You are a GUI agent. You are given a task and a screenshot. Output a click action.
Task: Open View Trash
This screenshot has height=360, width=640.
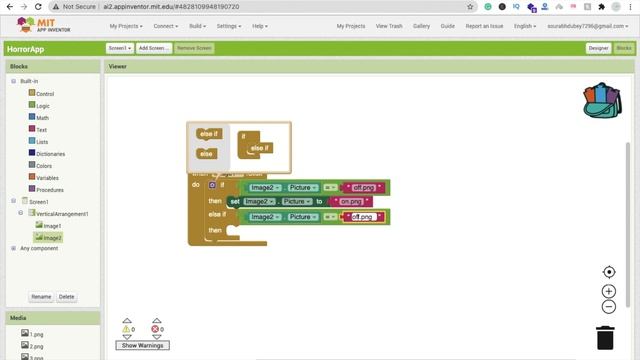[x=389, y=26]
